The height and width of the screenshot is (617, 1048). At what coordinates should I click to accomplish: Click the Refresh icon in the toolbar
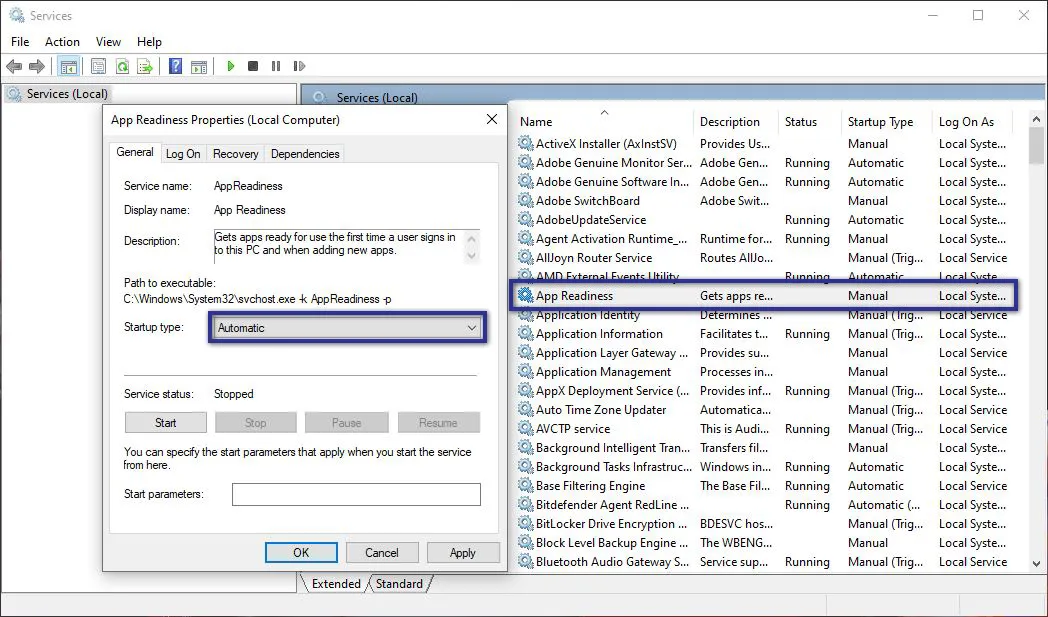tap(121, 66)
